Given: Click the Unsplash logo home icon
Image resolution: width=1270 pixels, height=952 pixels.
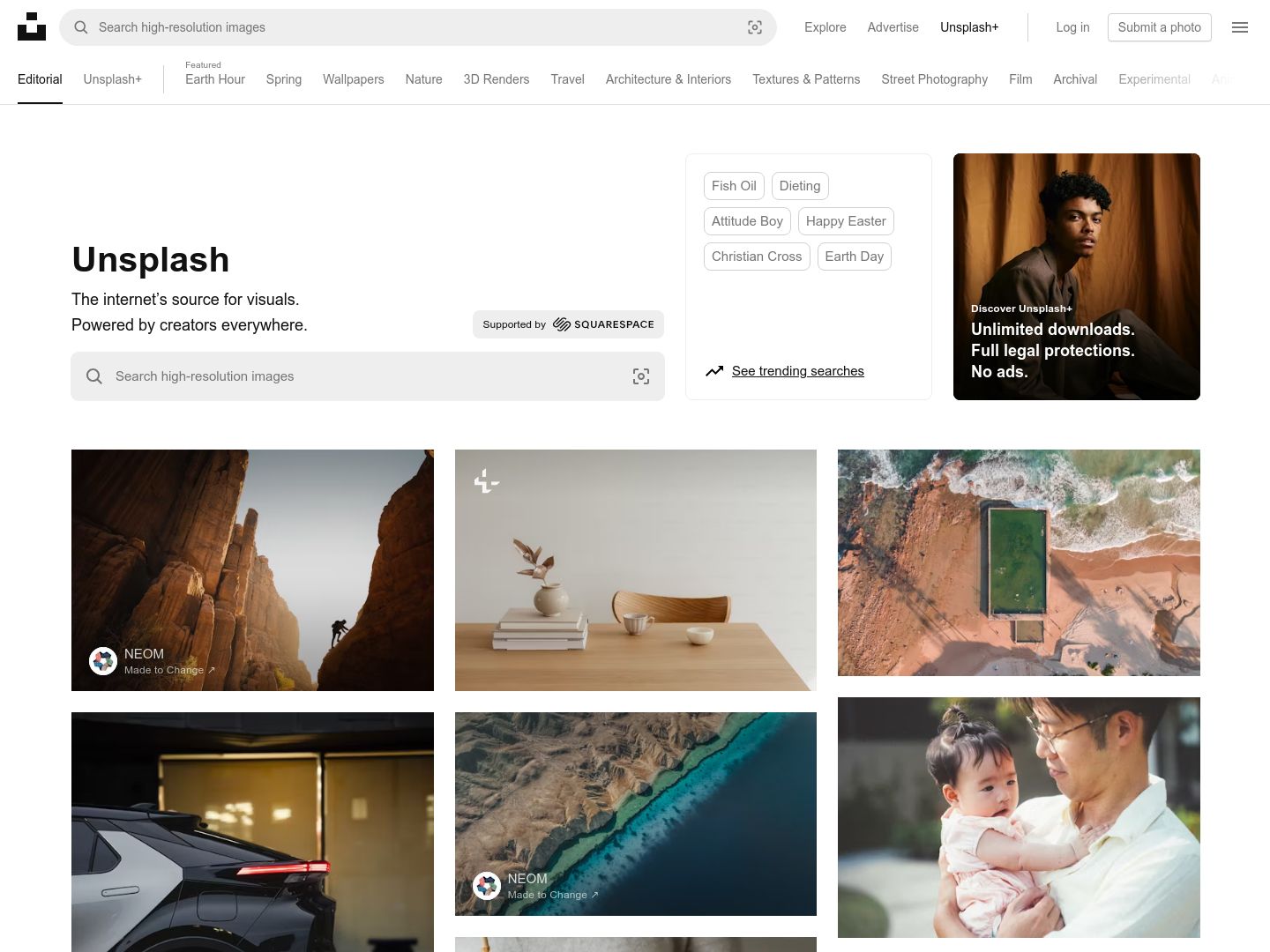Looking at the screenshot, I should [32, 26].
